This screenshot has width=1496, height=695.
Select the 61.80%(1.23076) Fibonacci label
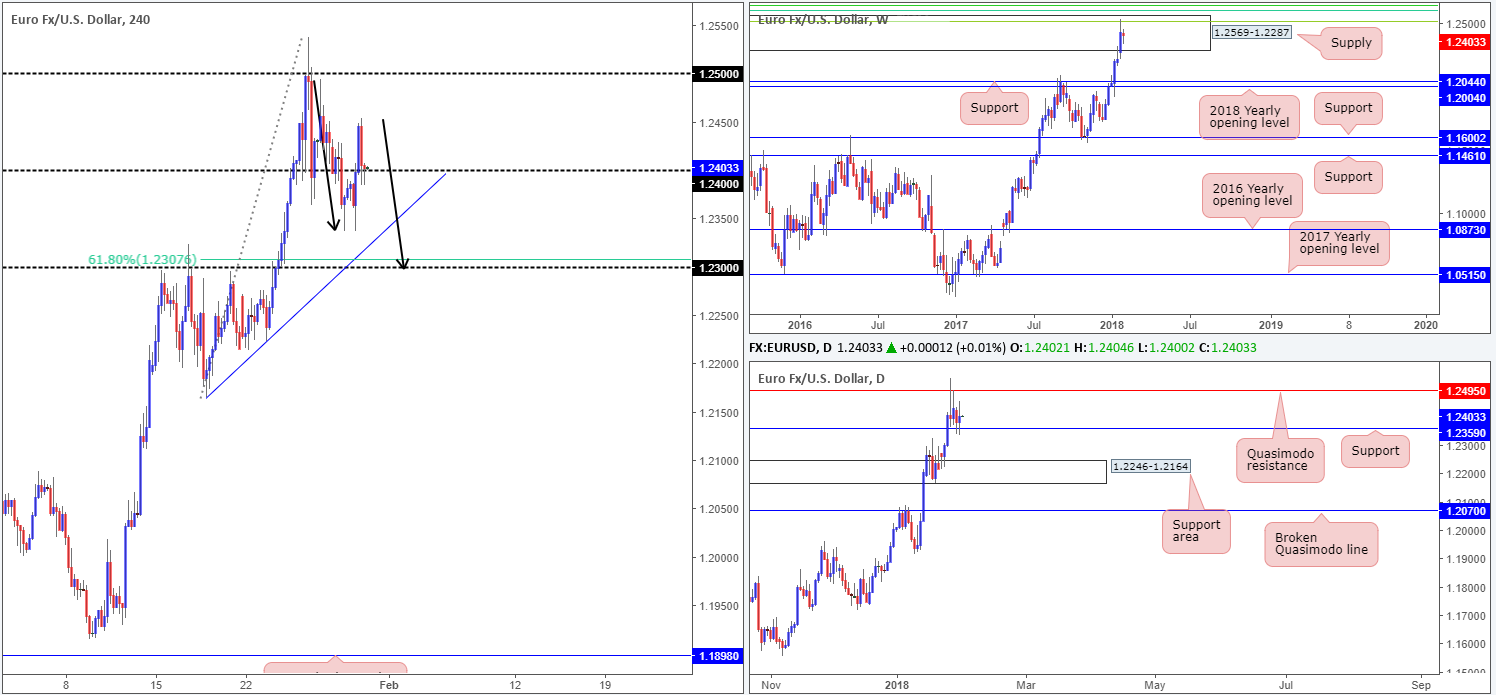(142, 260)
